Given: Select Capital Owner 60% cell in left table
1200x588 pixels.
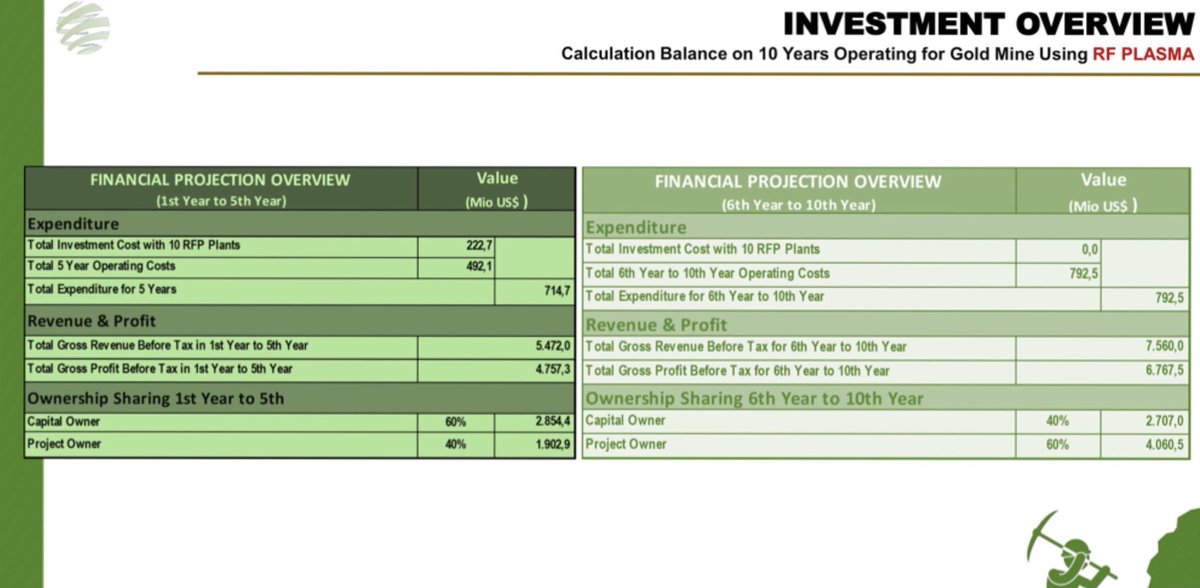Looking at the screenshot, I should pyautogui.click(x=456, y=422).
